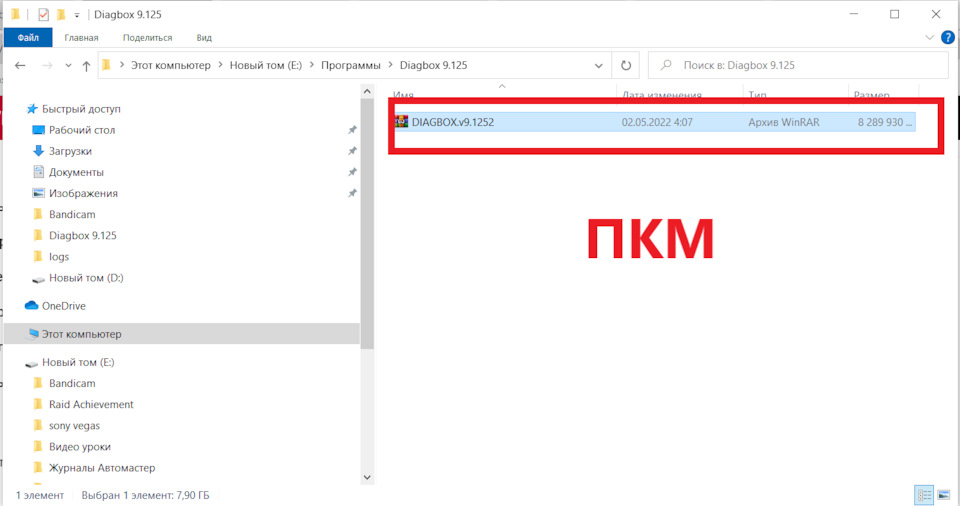The height and width of the screenshot is (506, 960).
Task: Click the pin icon beside Документы
Action: pyautogui.click(x=352, y=172)
